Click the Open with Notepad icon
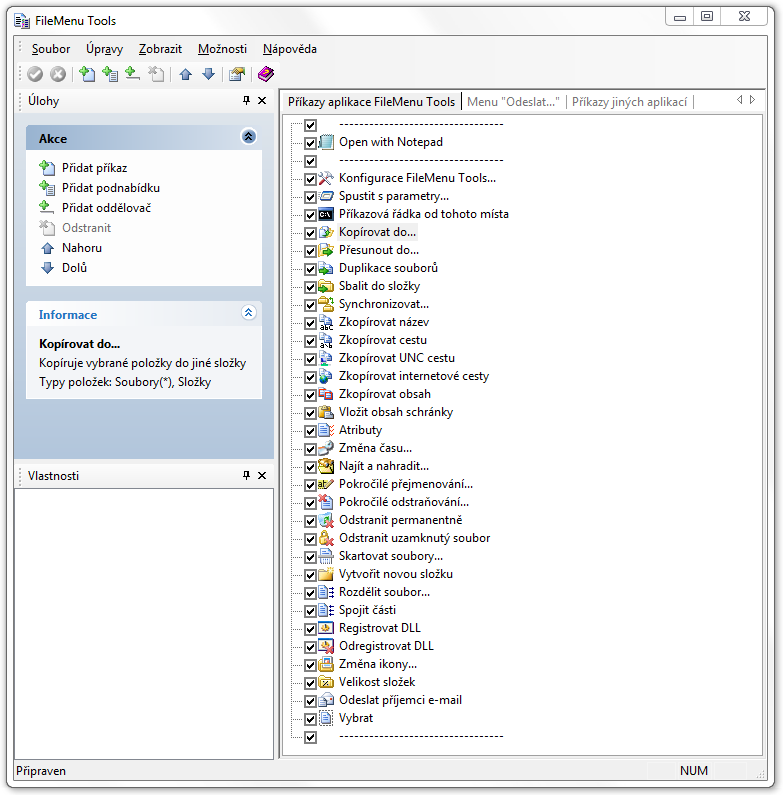Image resolution: width=783 pixels, height=795 pixels. click(x=326, y=142)
